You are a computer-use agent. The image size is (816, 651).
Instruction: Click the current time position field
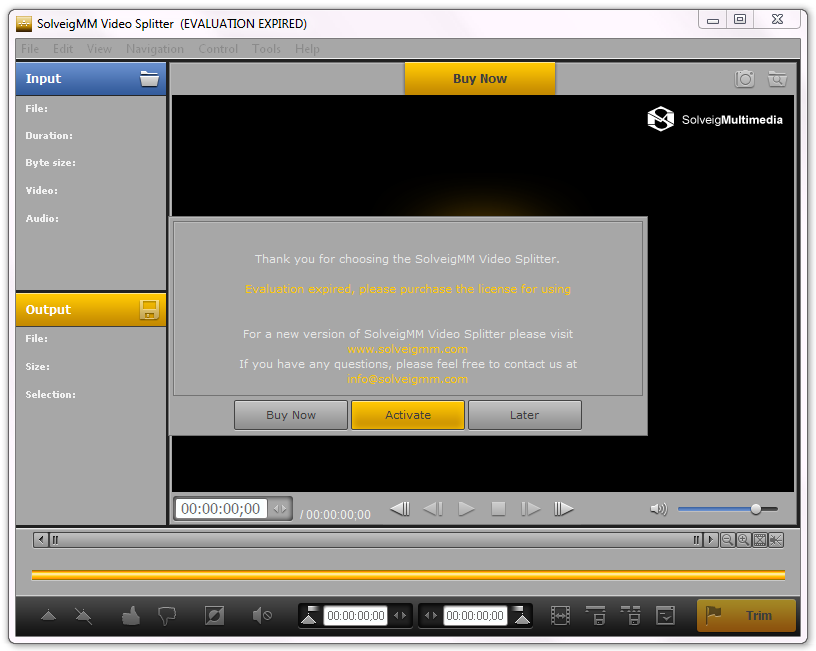pos(221,508)
